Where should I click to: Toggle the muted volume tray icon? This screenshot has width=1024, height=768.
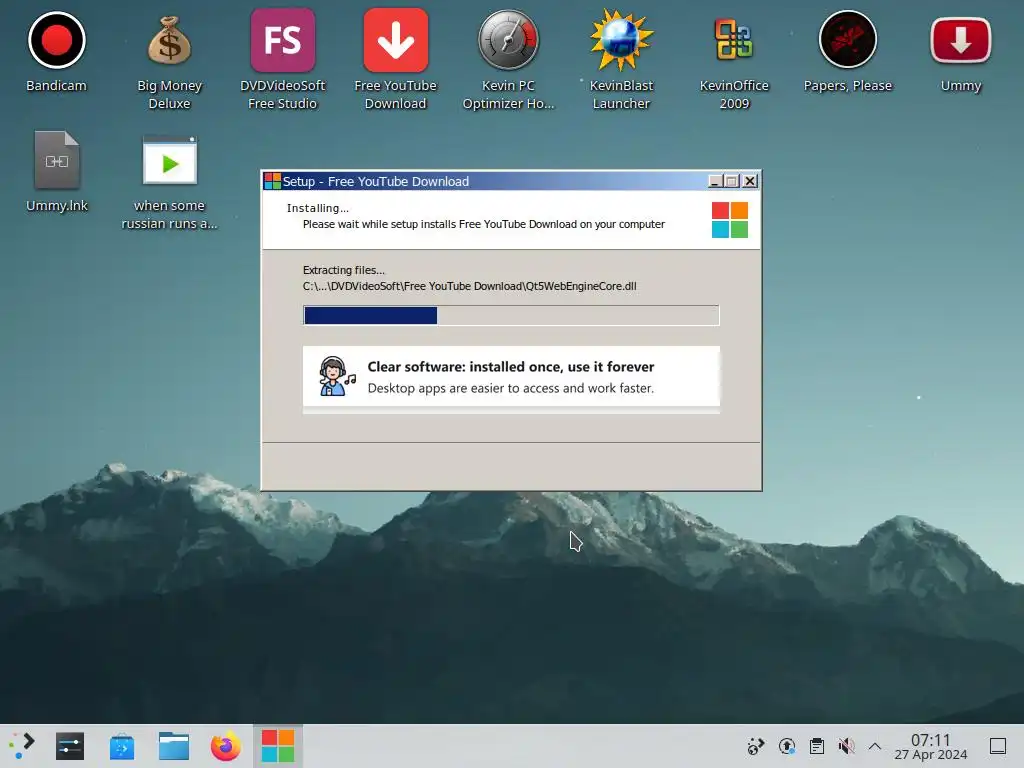tap(846, 746)
